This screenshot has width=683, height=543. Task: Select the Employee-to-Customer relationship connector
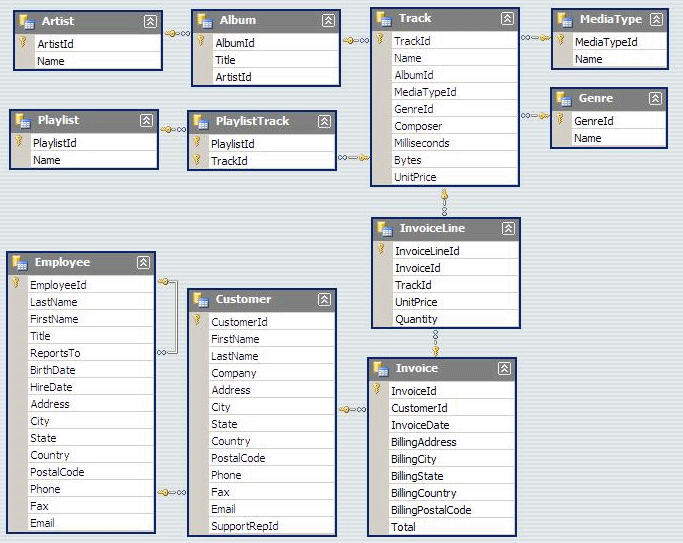click(x=172, y=492)
